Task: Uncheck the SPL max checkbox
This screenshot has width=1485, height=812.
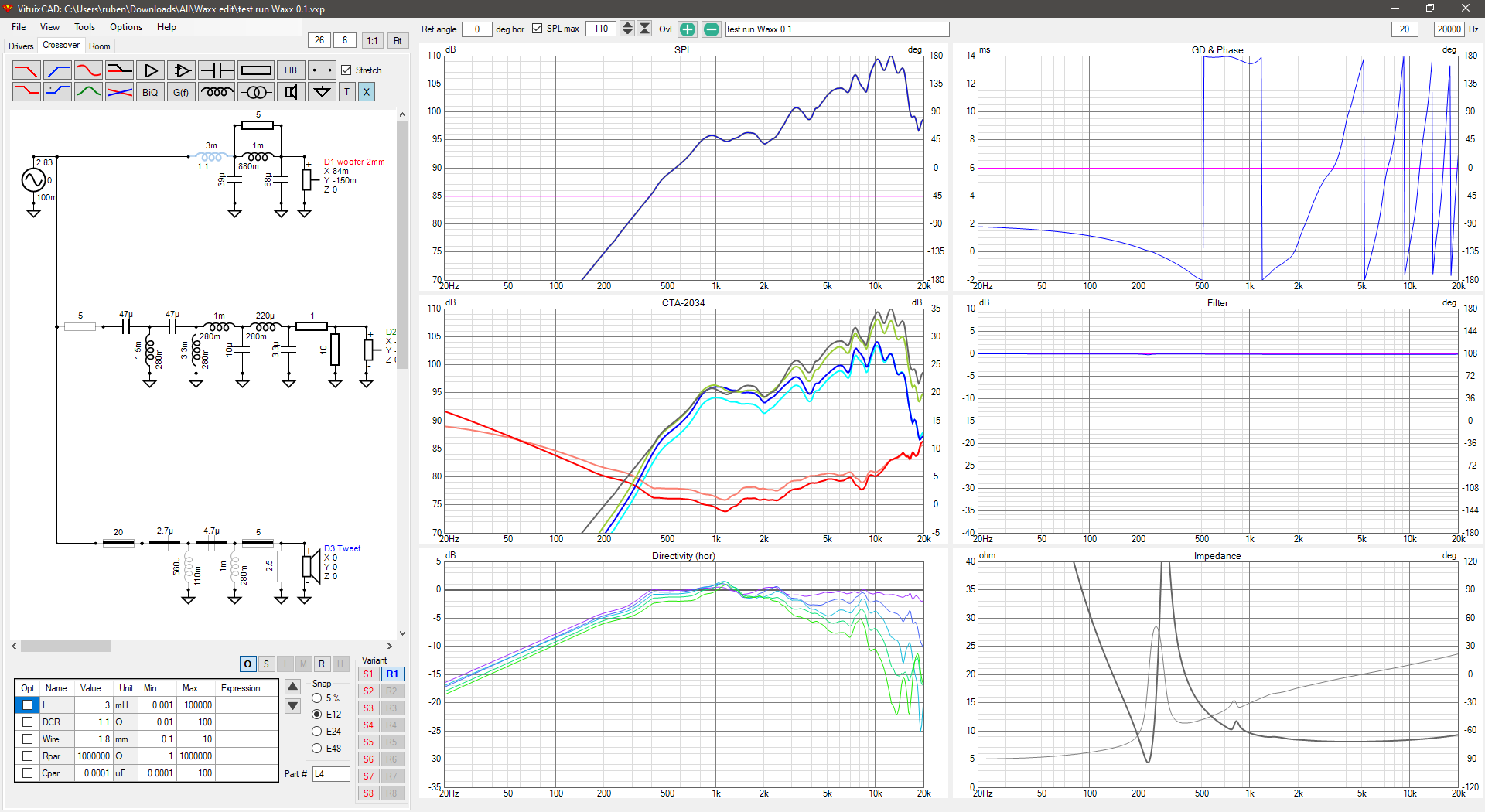Action: [538, 29]
